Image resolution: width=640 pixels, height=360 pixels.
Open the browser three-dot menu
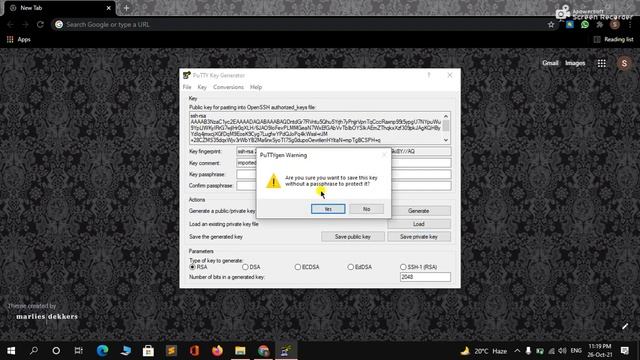[x=630, y=24]
